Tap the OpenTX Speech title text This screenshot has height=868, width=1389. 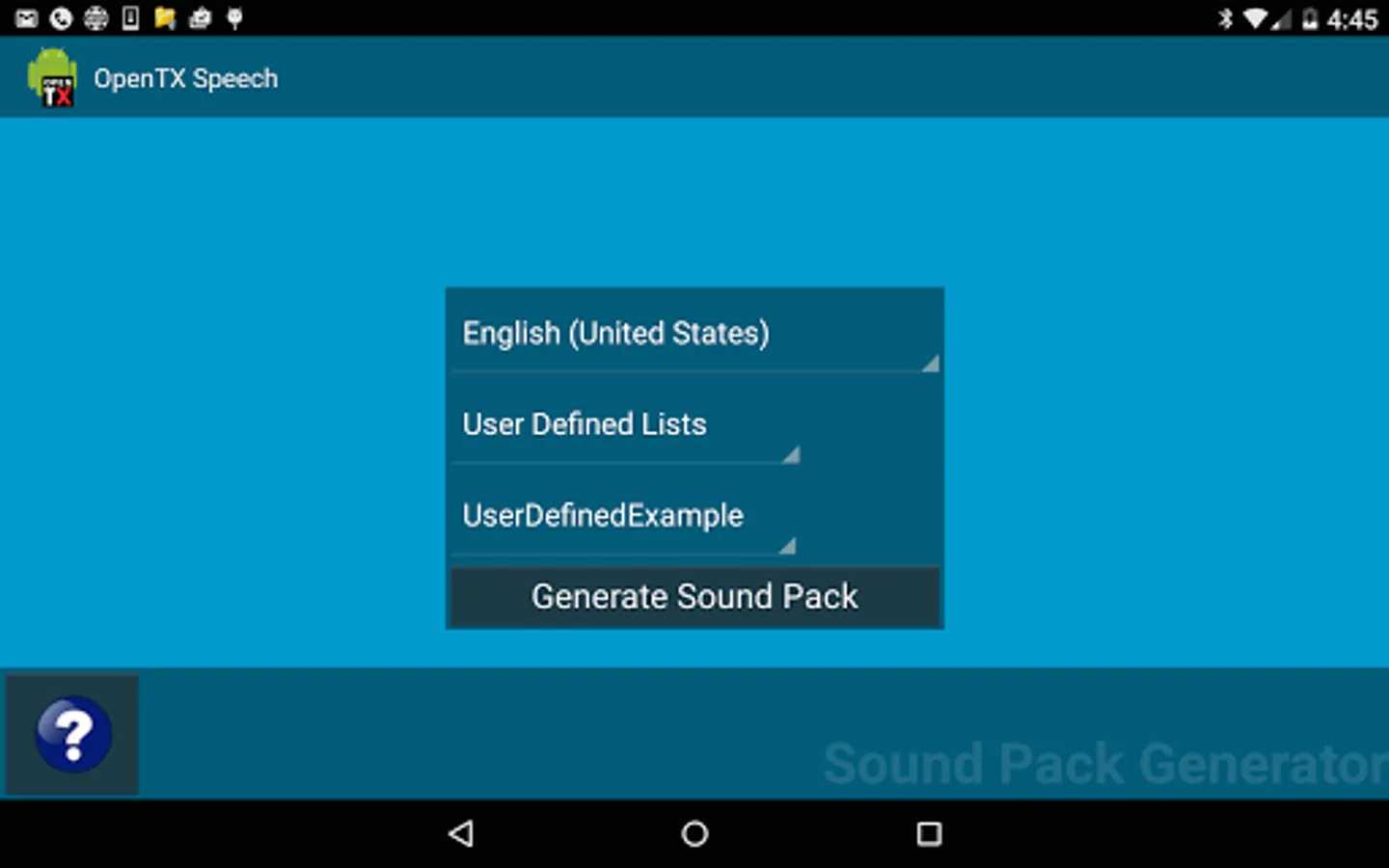[185, 78]
